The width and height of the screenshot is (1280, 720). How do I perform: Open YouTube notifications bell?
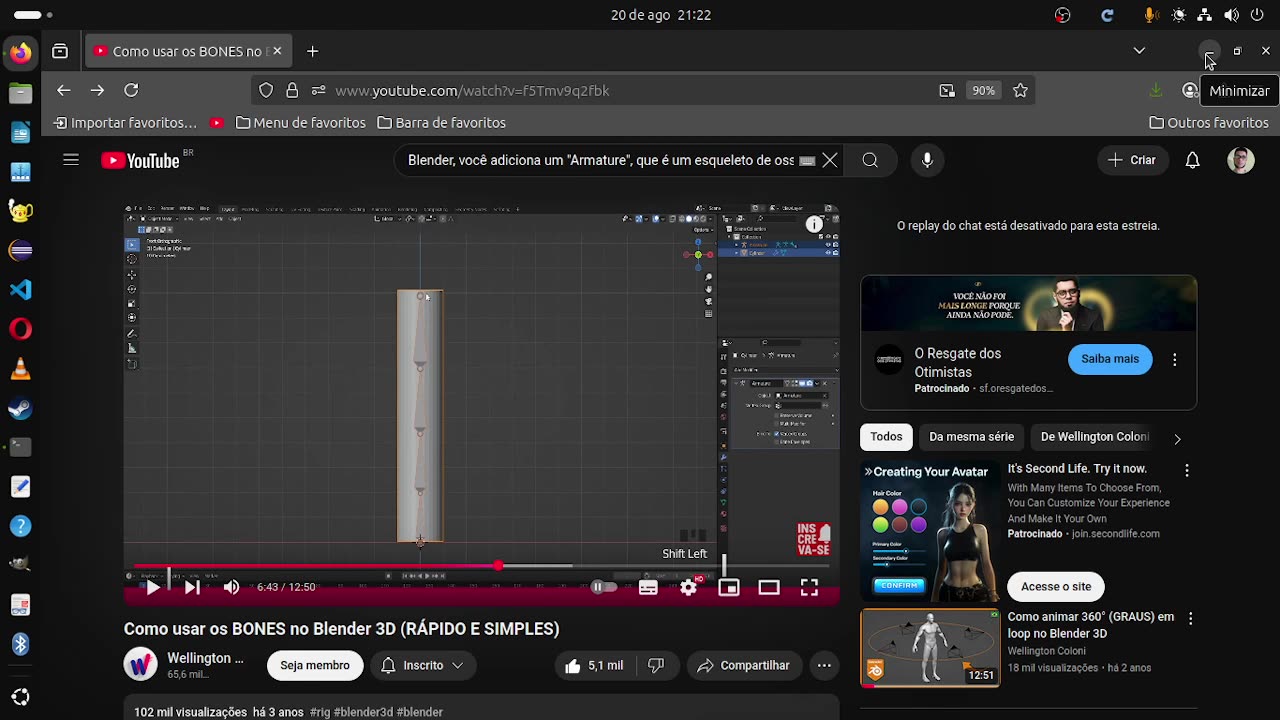click(x=1192, y=160)
